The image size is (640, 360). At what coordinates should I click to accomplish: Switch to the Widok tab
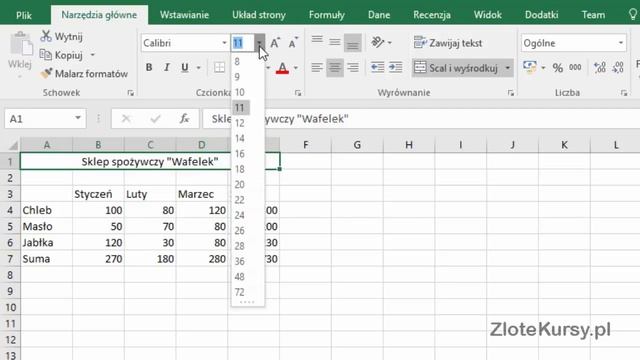[487, 15]
